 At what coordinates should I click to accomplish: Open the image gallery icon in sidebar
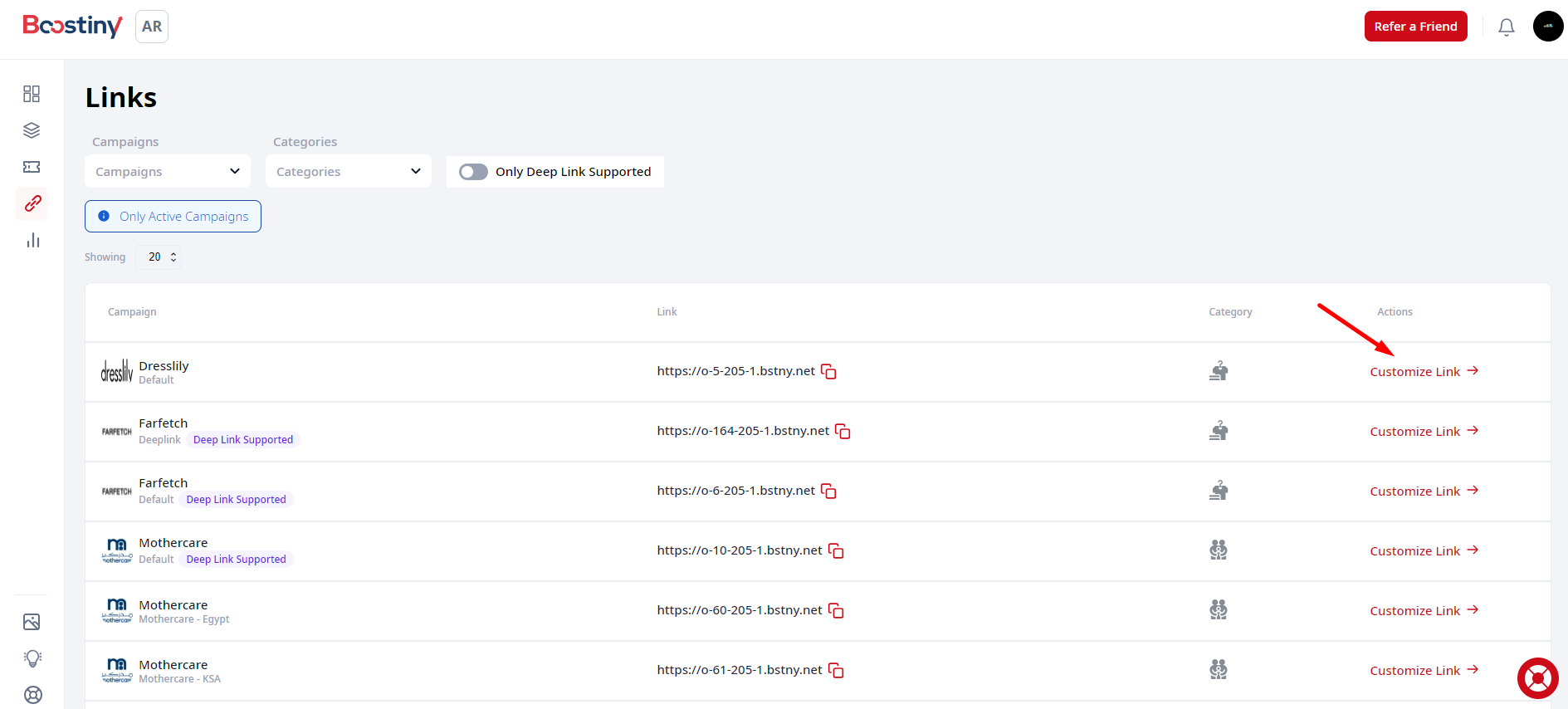pos(32,622)
